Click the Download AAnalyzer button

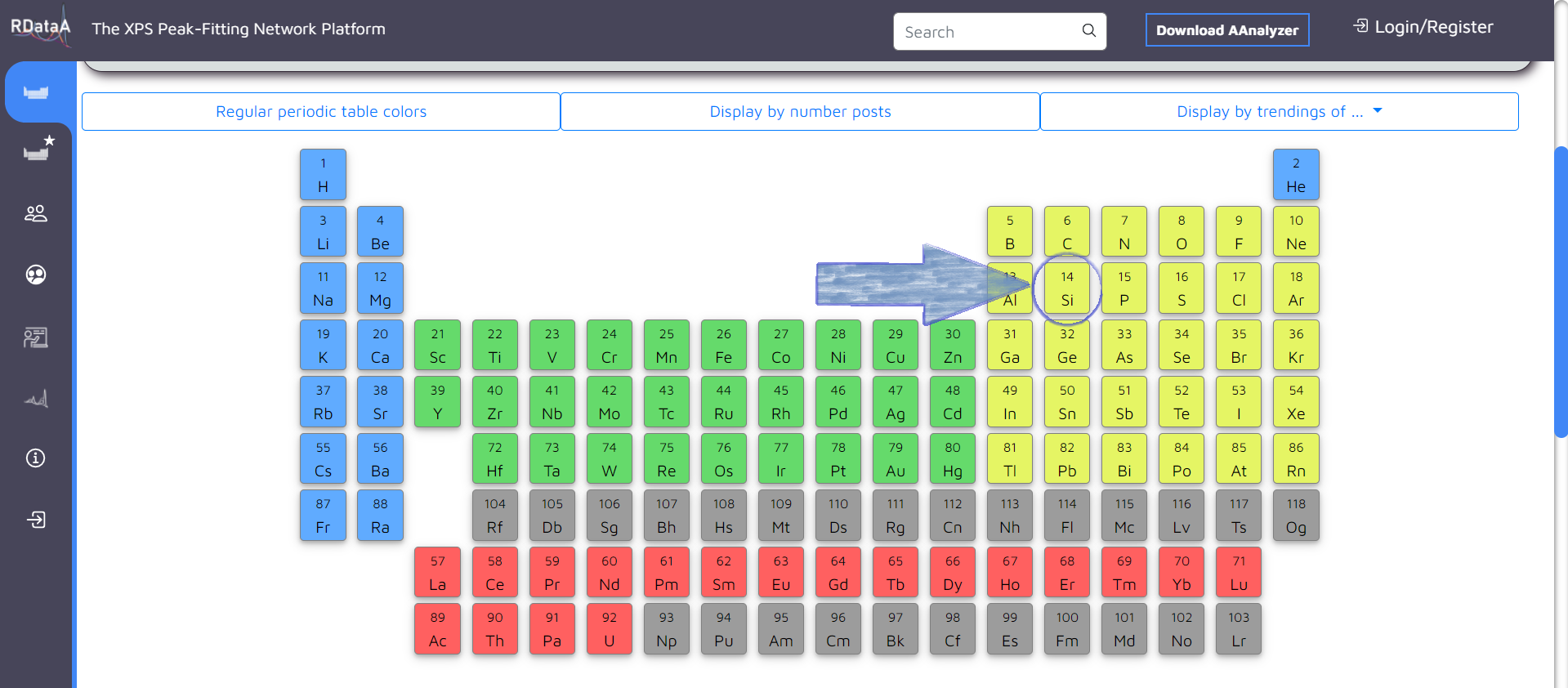(x=1226, y=30)
